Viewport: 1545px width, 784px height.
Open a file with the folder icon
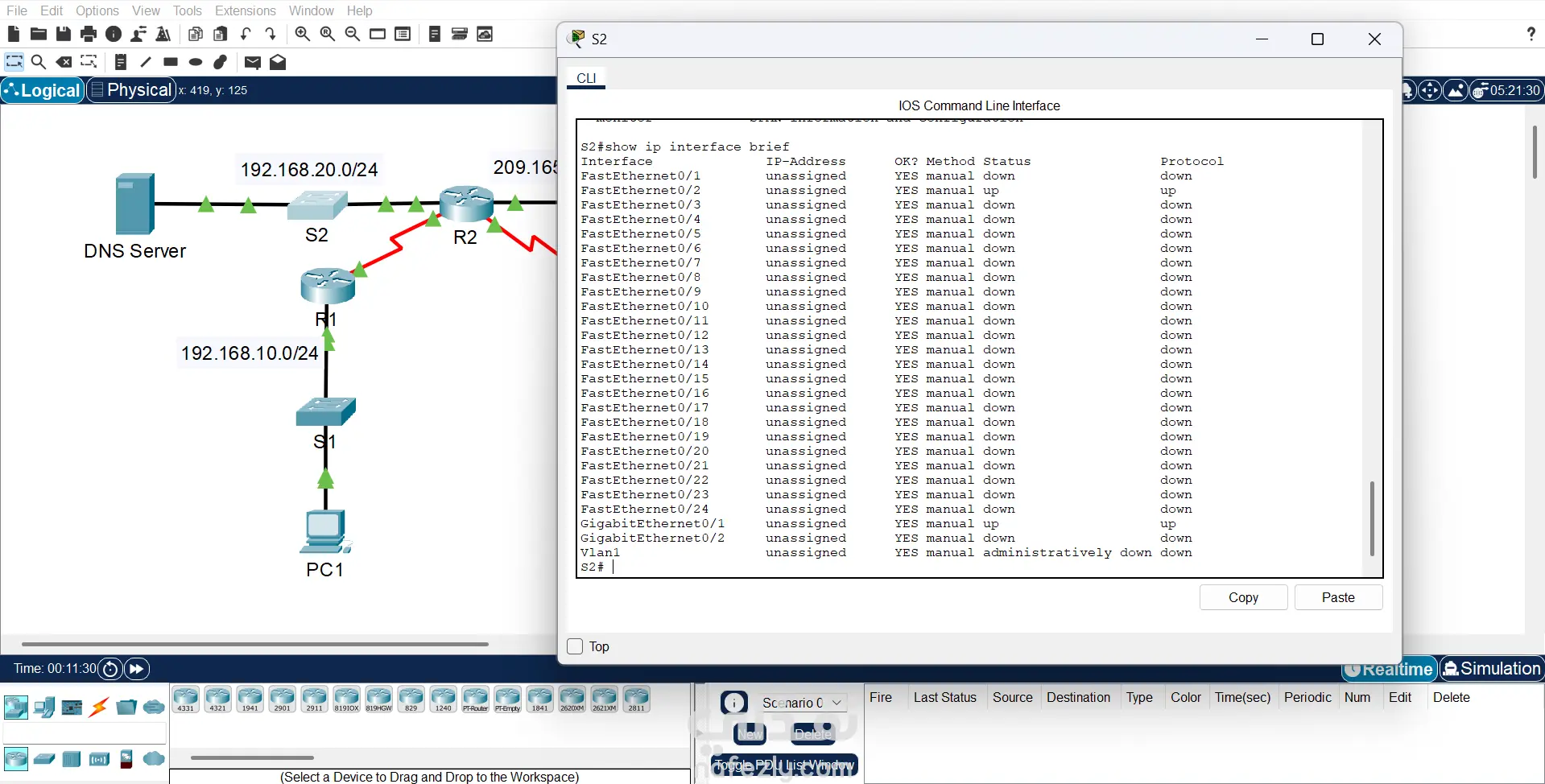click(x=39, y=34)
